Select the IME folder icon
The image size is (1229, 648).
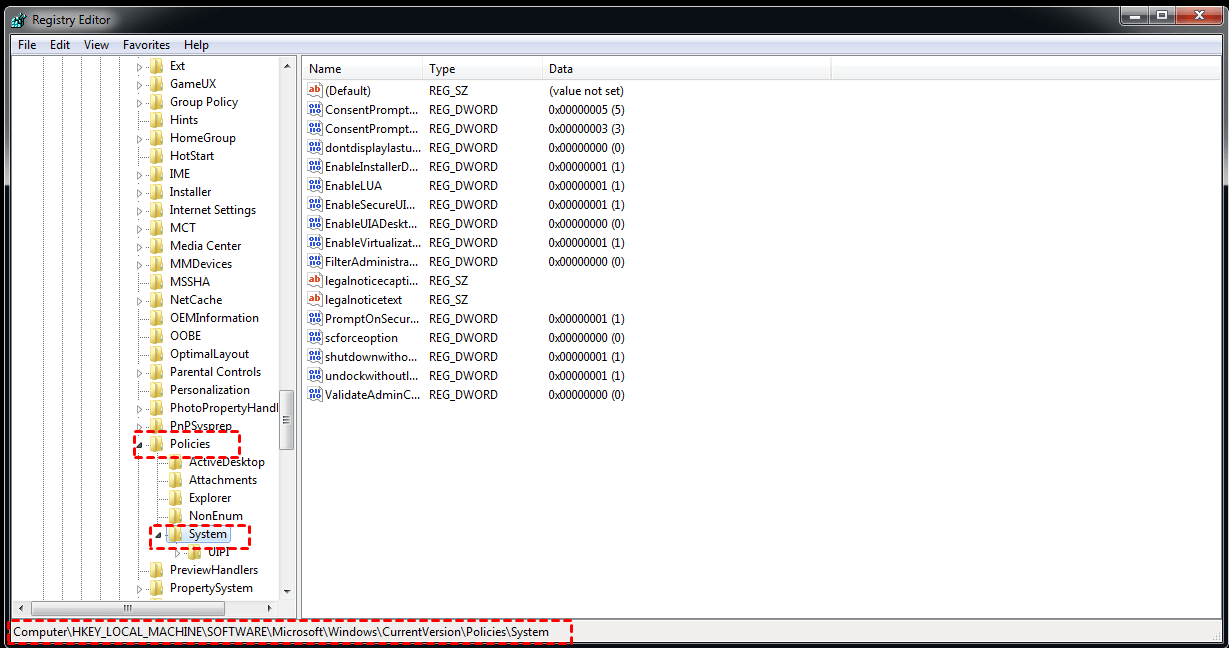pyautogui.click(x=156, y=174)
